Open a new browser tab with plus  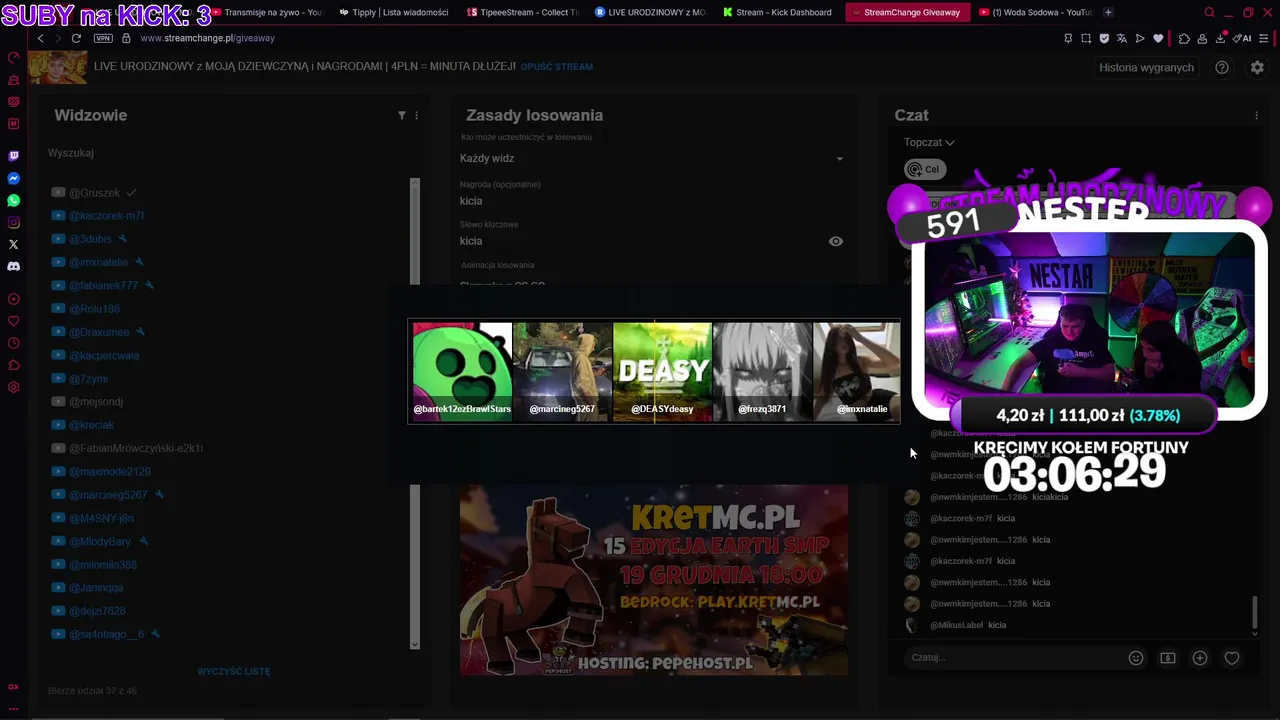(x=1108, y=12)
